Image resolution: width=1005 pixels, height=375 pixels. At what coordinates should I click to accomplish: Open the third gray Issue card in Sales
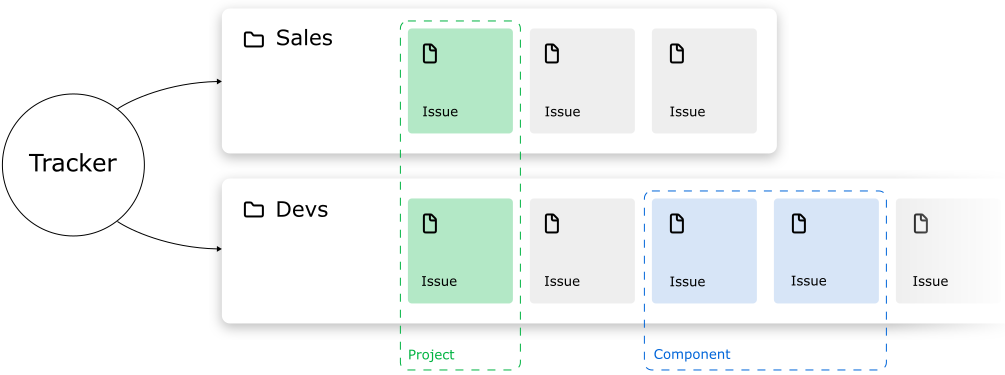[704, 81]
